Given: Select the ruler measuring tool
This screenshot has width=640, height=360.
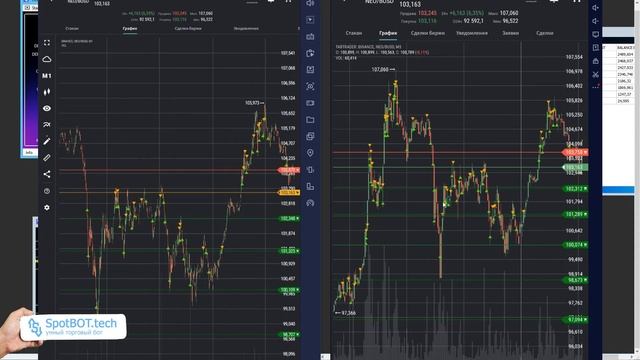Looking at the screenshot, I should click(47, 158).
